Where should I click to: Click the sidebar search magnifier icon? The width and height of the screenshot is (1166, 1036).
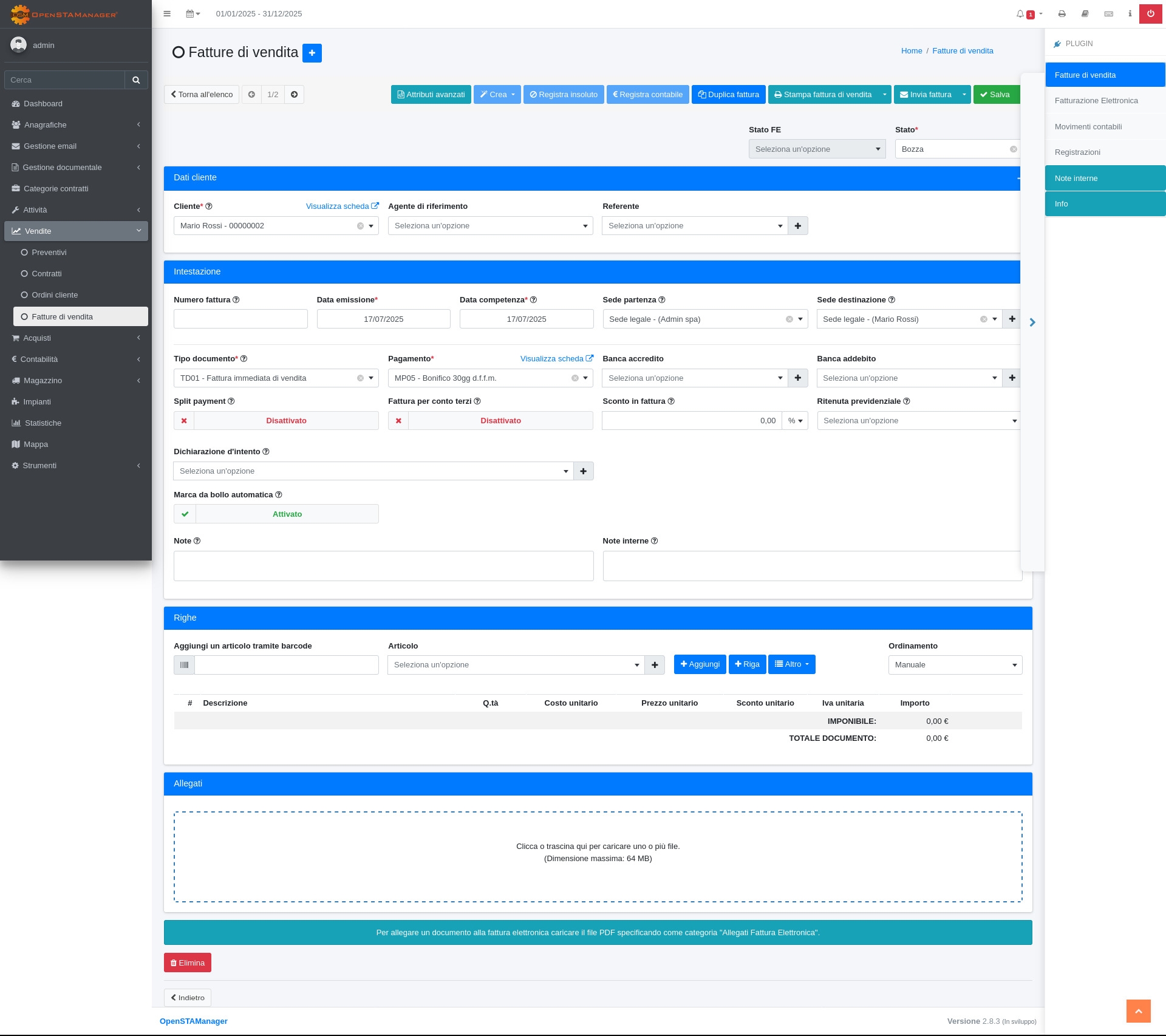coord(136,80)
